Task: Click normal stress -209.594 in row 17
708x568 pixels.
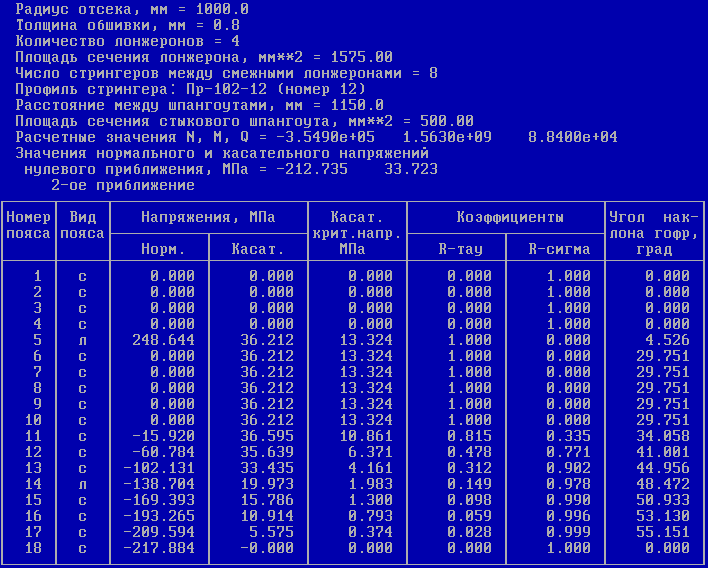Action: 159,531
